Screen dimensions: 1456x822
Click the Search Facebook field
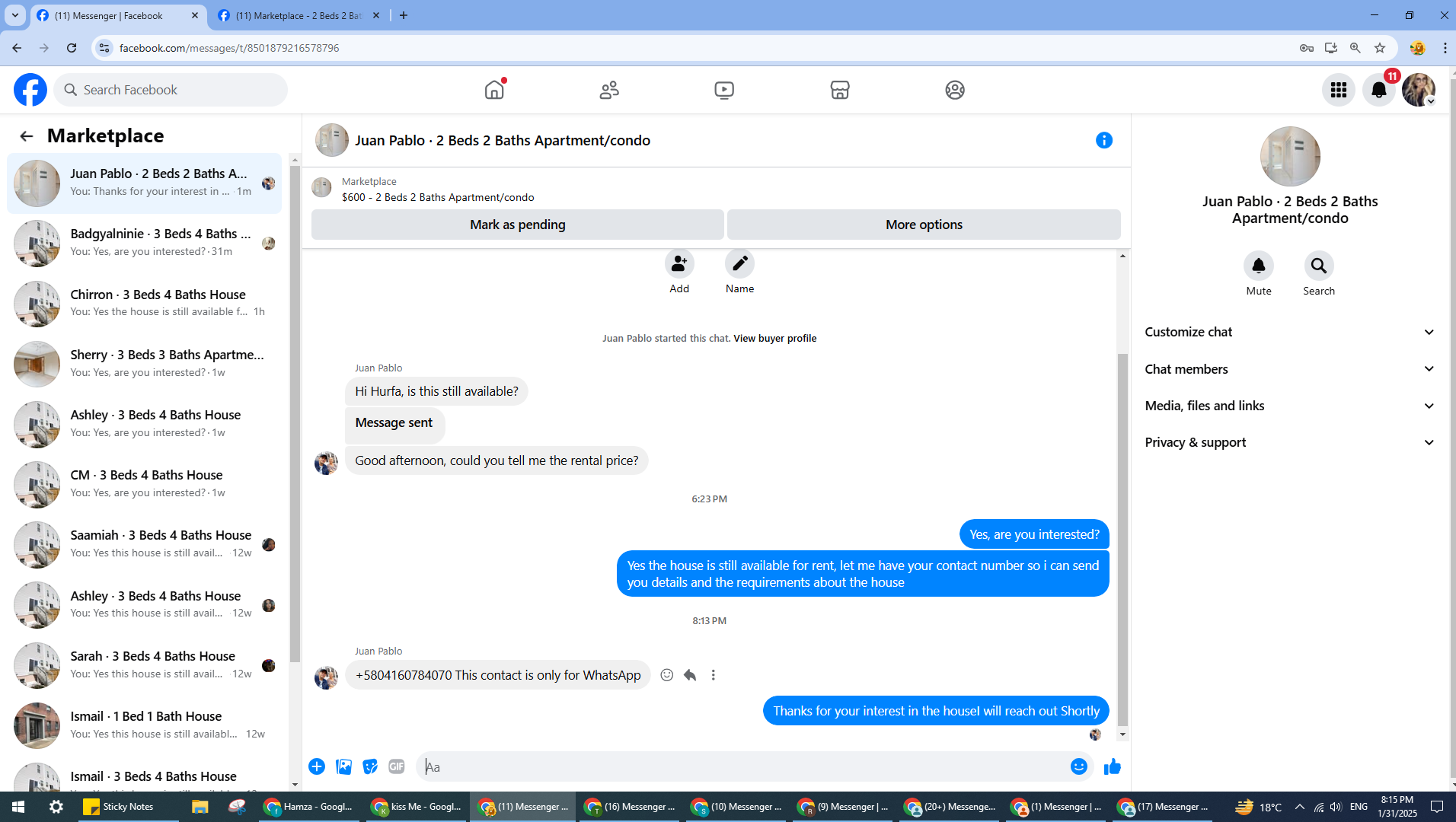click(x=171, y=90)
